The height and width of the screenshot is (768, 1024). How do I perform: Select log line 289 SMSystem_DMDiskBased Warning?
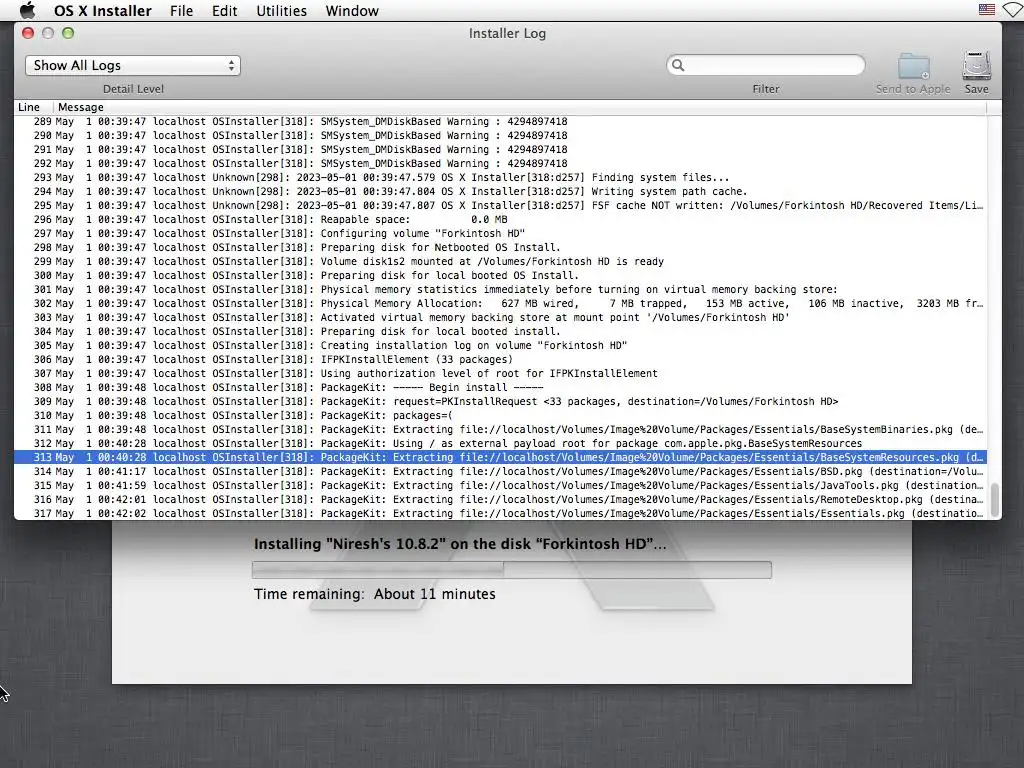500,121
